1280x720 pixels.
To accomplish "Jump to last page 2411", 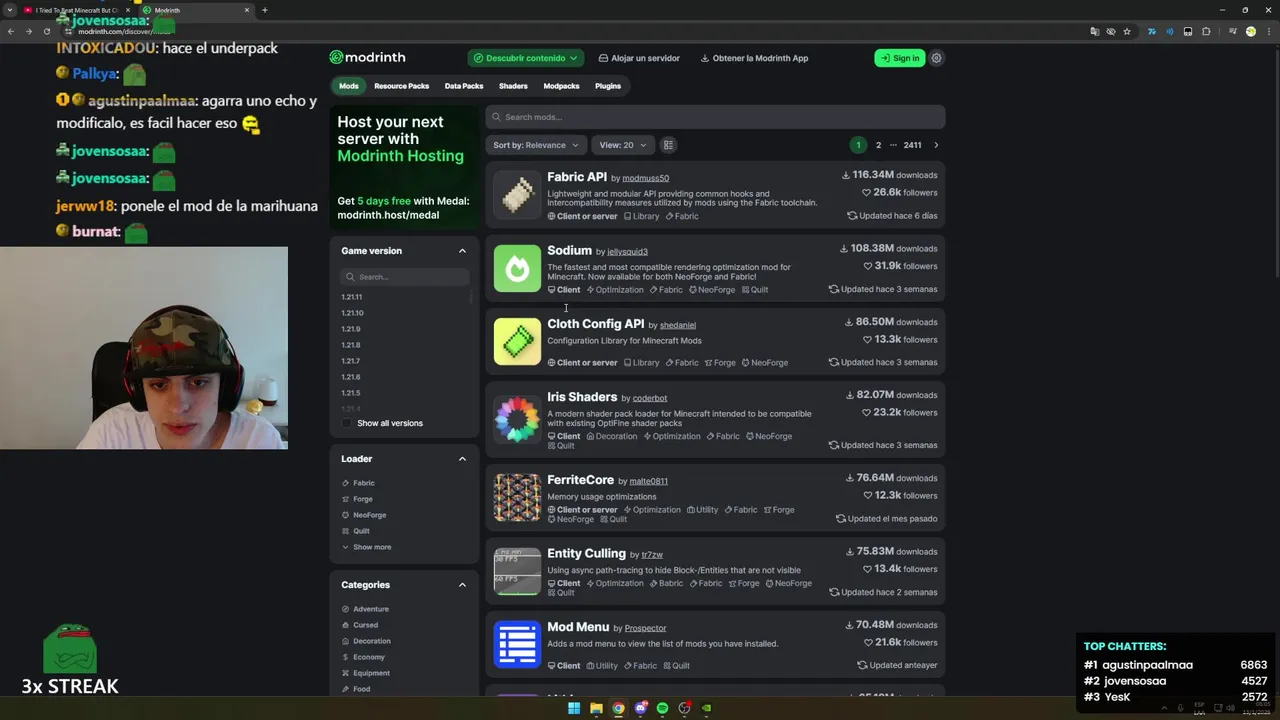I will click(x=912, y=145).
